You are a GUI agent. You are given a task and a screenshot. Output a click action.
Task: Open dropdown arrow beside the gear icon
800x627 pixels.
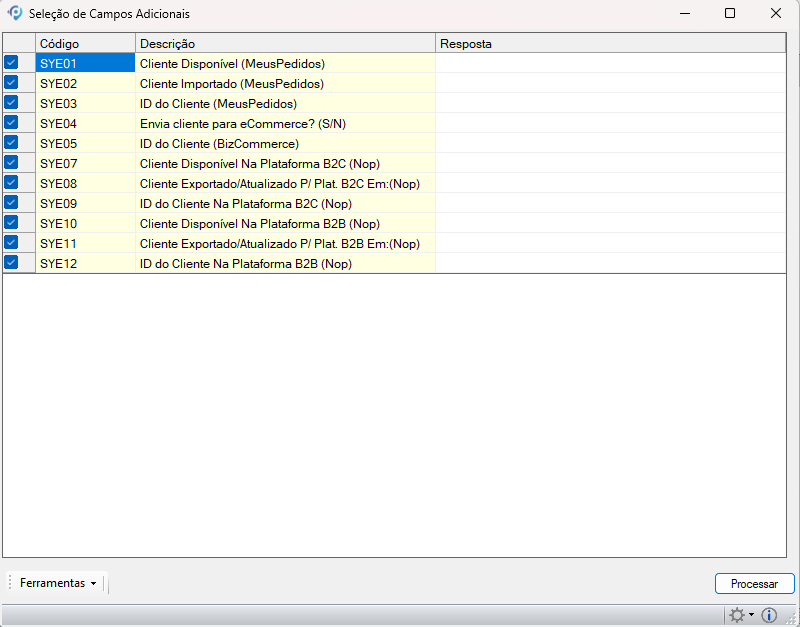(752, 617)
